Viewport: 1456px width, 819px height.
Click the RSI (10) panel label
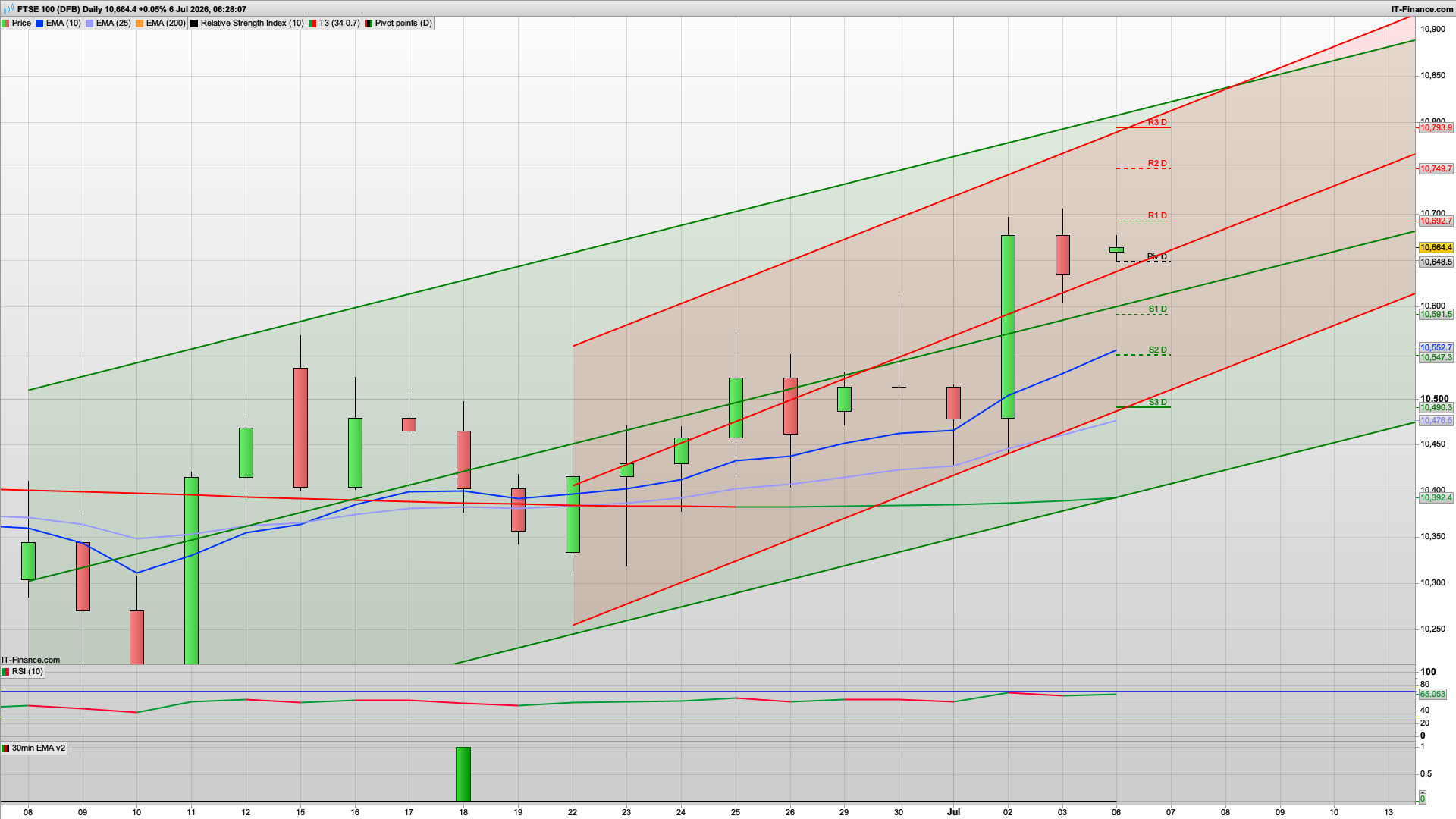coord(23,672)
